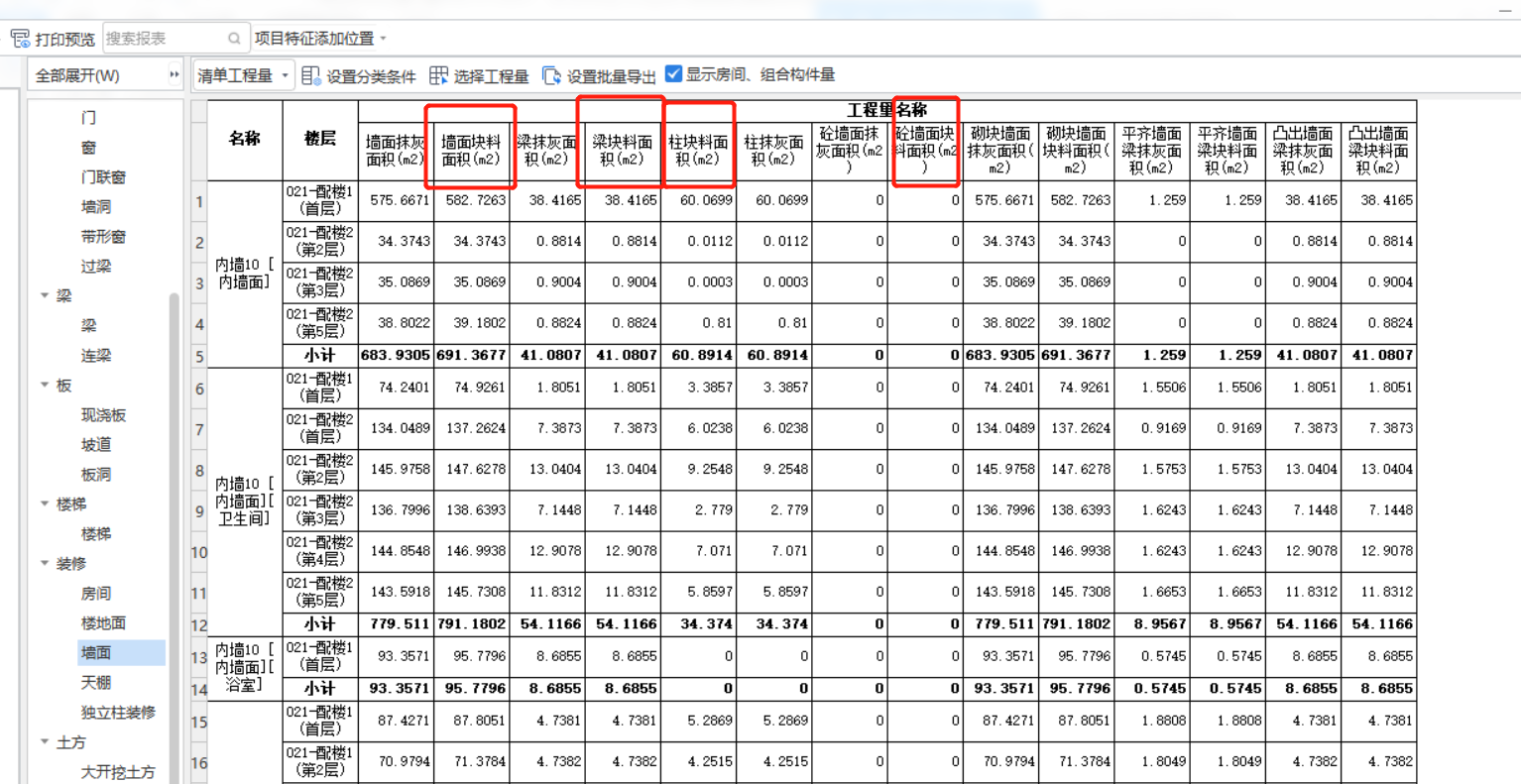Click the 凸出墙面梁块料面积(m2) column header
1521x784 pixels.
(x=1378, y=151)
